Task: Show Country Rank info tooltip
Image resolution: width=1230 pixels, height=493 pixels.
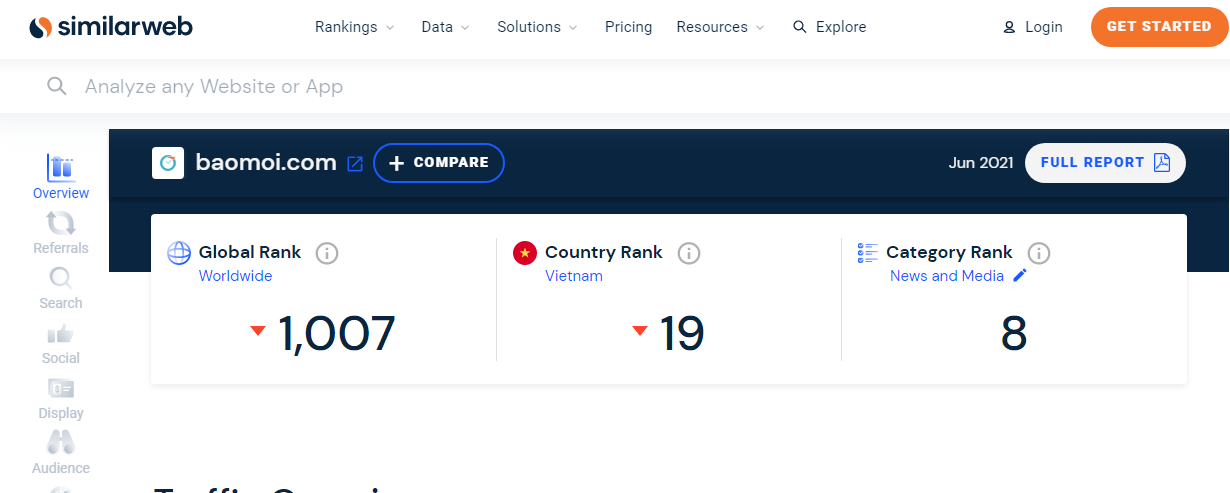Action: 689,253
